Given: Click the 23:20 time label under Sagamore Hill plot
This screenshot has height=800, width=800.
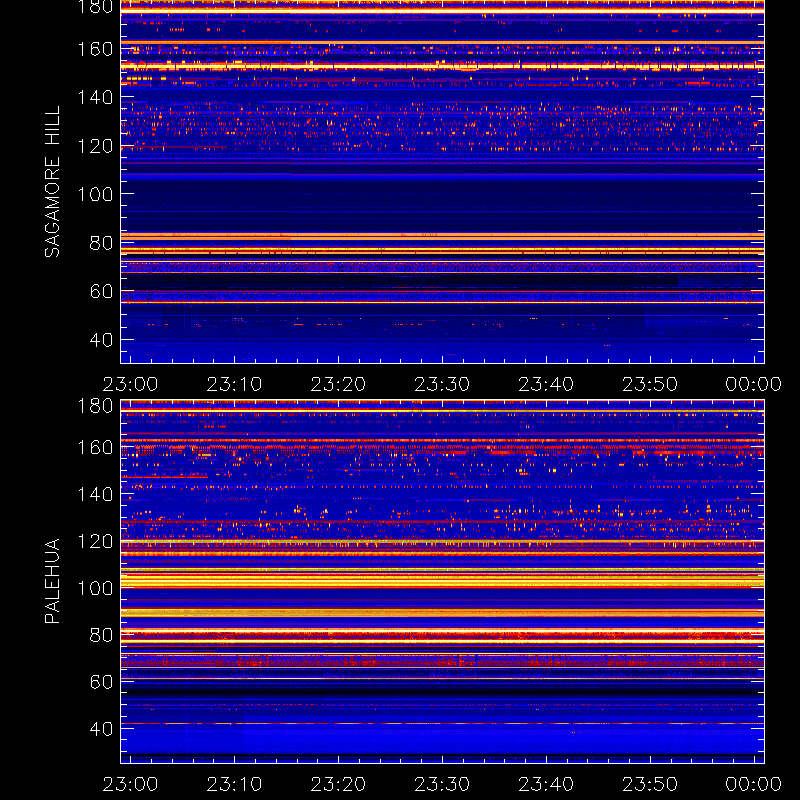Looking at the screenshot, I should 338,384.
